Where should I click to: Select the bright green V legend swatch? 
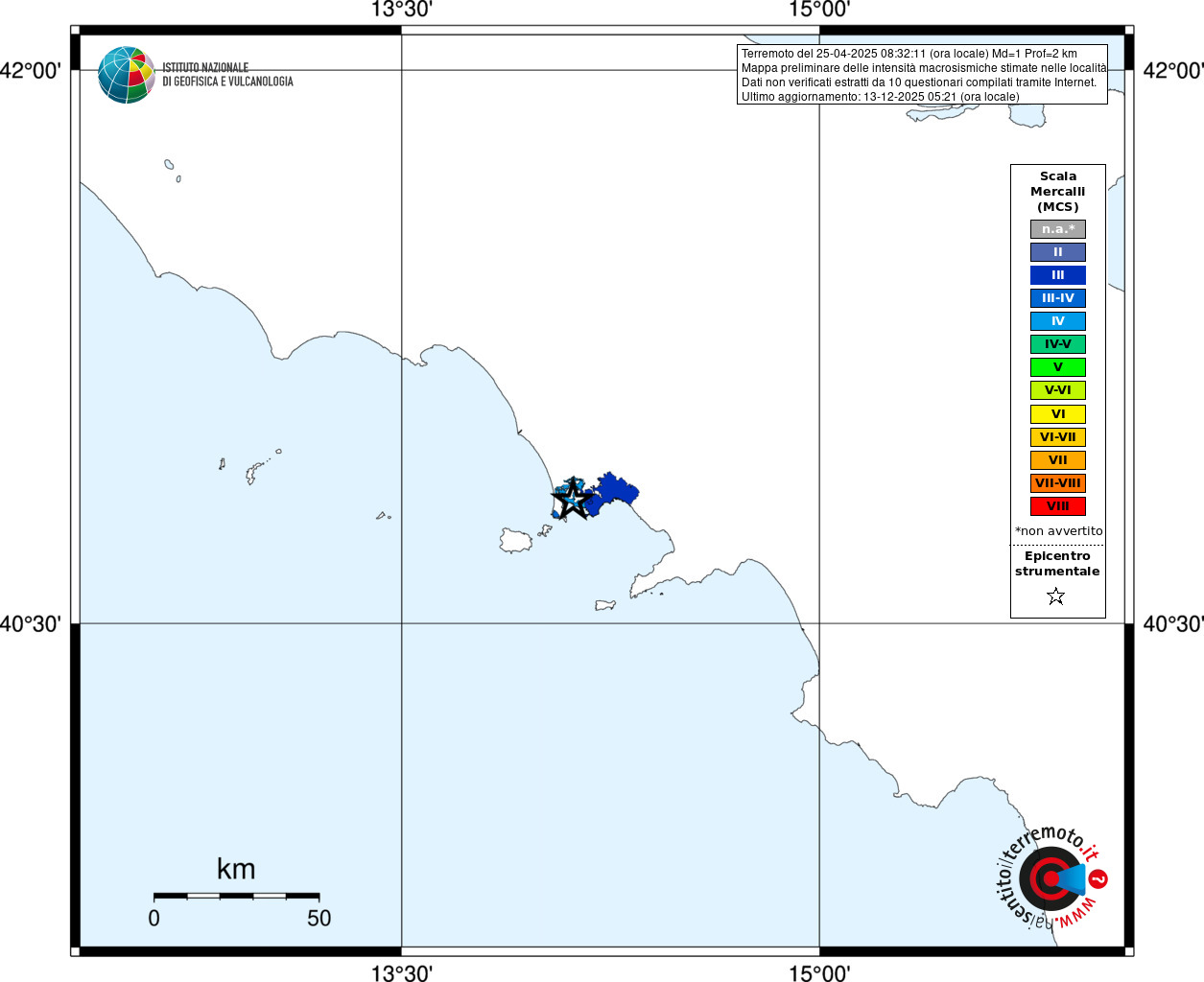(1058, 367)
